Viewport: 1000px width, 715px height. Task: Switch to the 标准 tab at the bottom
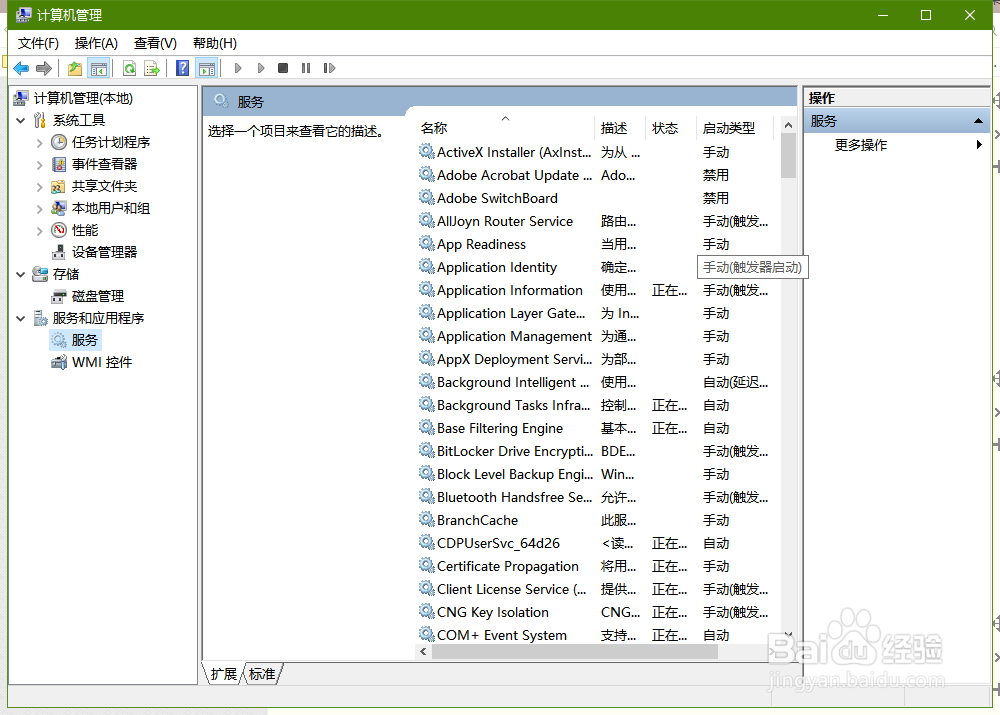coord(261,674)
